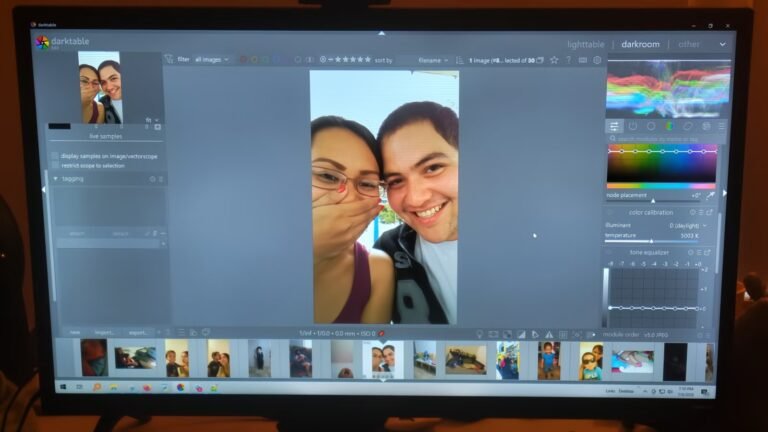The height and width of the screenshot is (432, 768).
Task: Focus the search modules field
Action: [664, 139]
